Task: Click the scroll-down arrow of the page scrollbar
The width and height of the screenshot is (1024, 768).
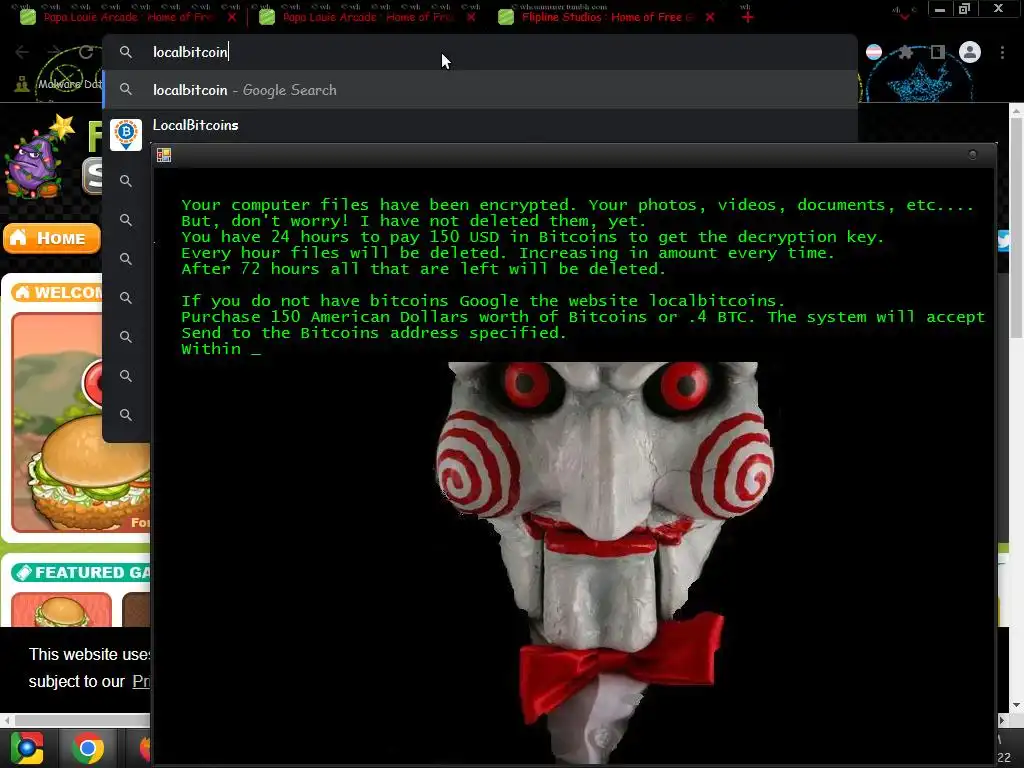Action: pyautogui.click(x=1017, y=705)
